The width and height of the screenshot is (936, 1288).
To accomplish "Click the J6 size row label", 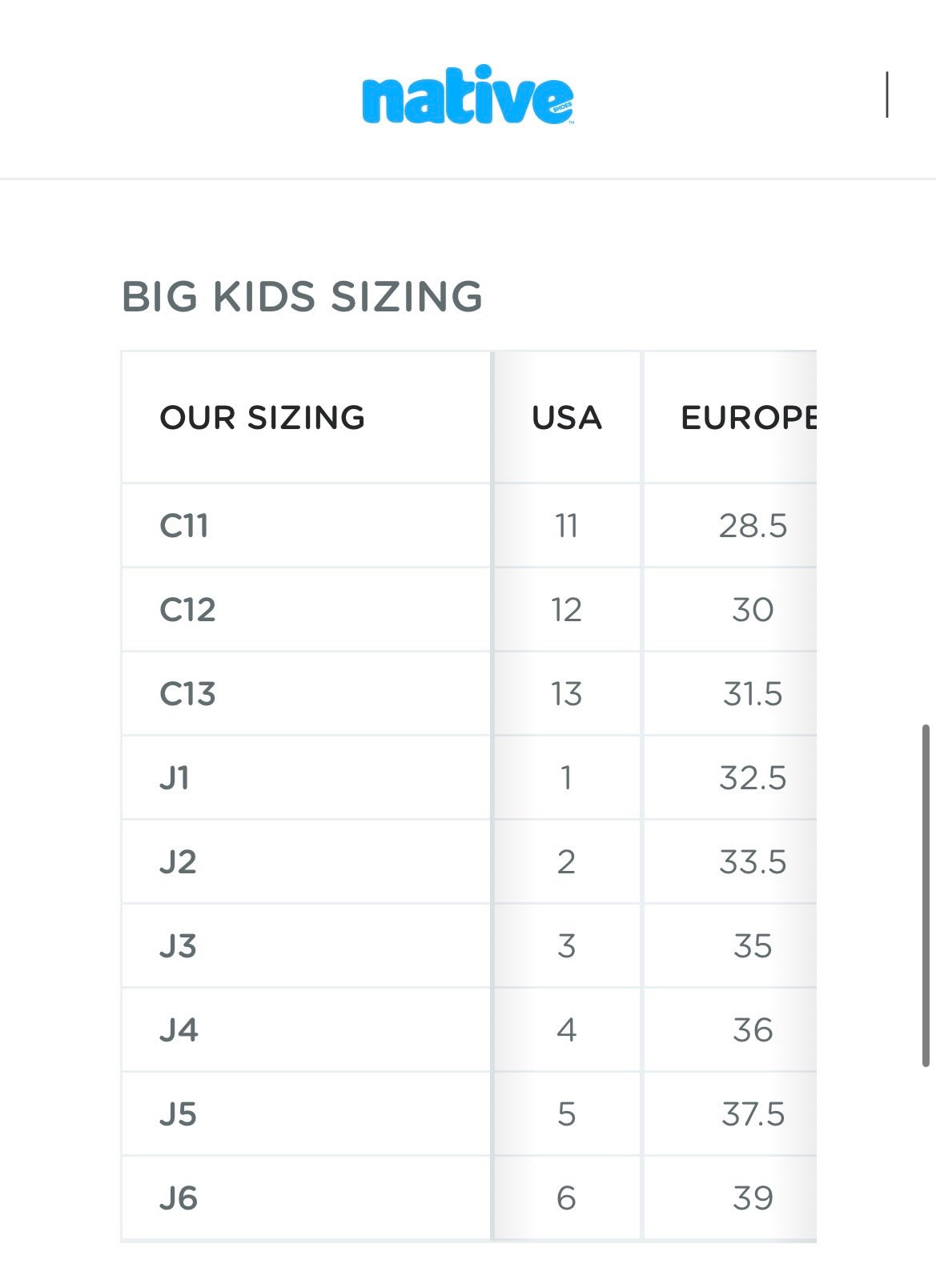I will click(x=178, y=1198).
